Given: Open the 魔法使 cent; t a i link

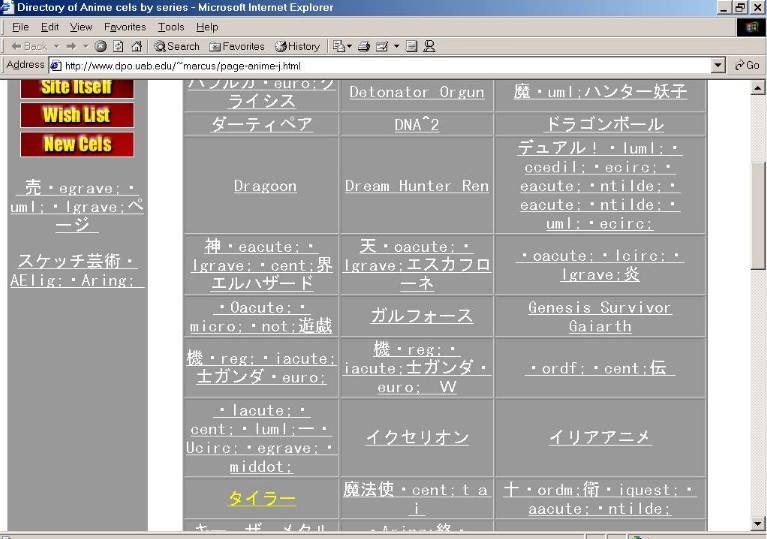Looking at the screenshot, I should pyautogui.click(x=416, y=498).
